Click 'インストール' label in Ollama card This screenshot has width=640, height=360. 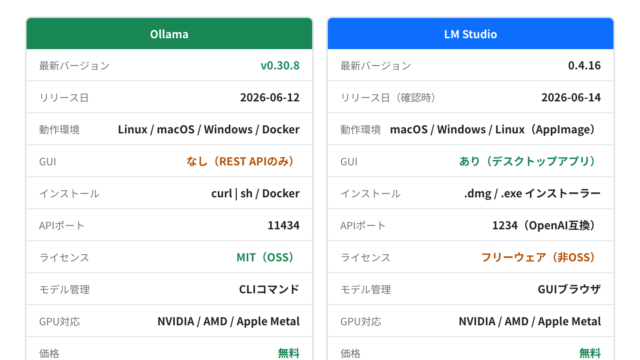coord(69,193)
